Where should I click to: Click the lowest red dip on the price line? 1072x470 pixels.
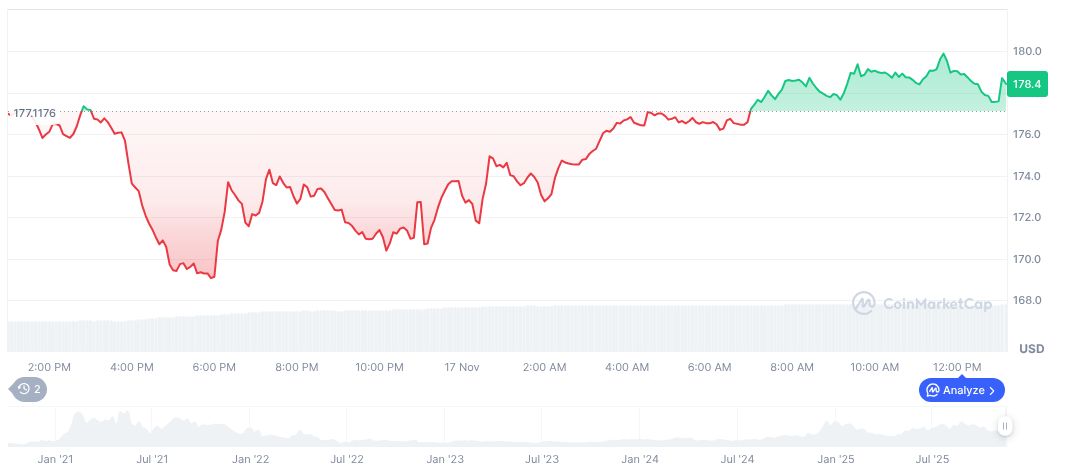click(x=212, y=277)
